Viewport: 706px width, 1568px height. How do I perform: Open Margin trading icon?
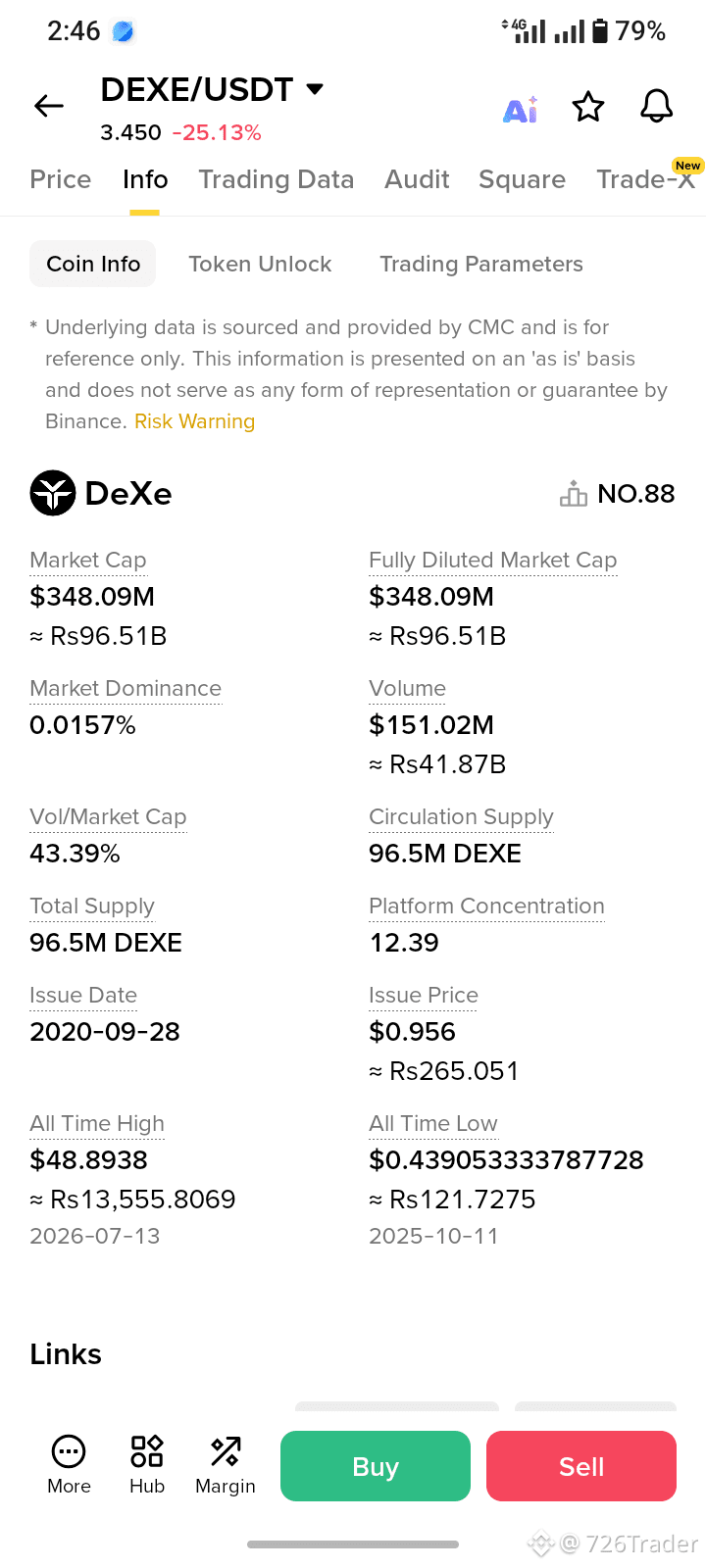(226, 1450)
